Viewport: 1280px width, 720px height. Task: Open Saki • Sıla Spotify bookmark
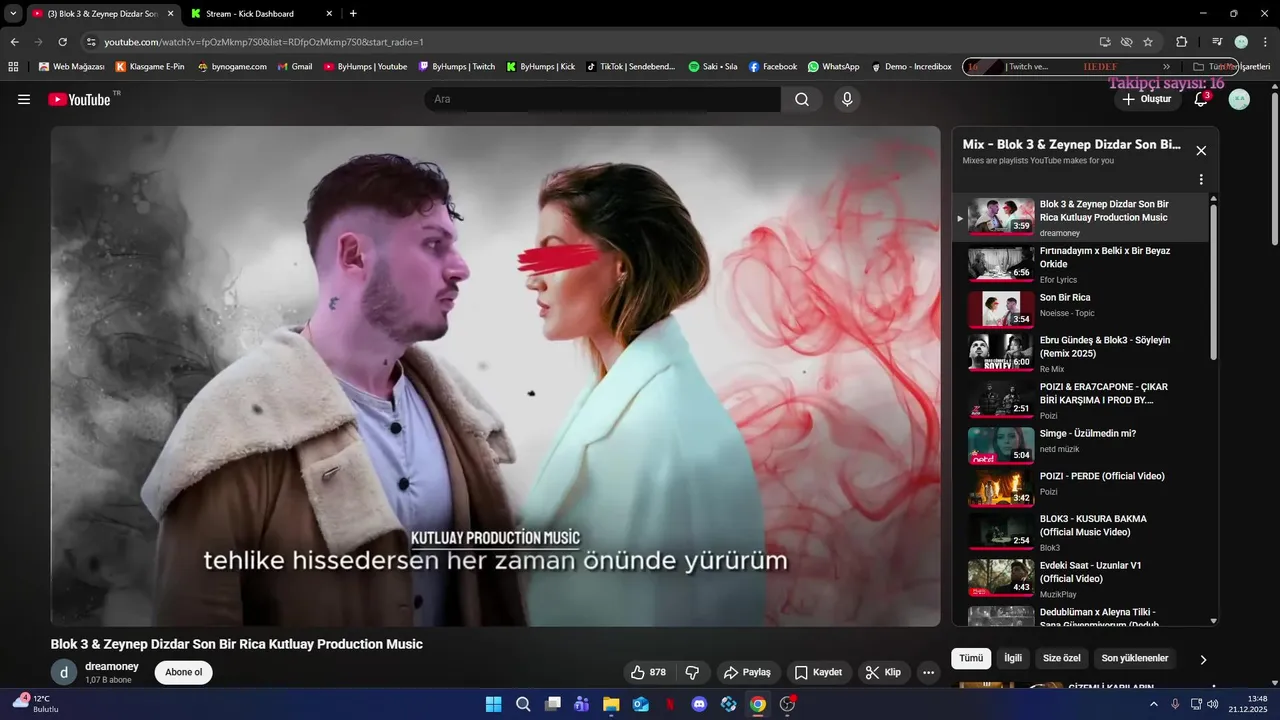pos(713,67)
